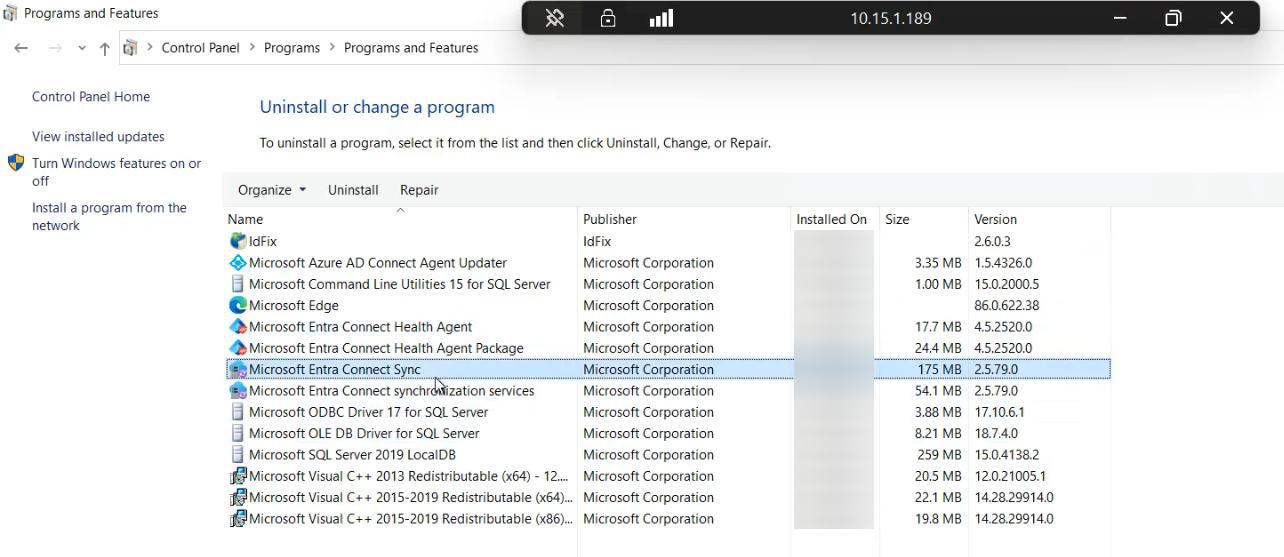Select Microsoft Entra Connect synchronization services
Screen dimensions: 1284x557
(392, 391)
